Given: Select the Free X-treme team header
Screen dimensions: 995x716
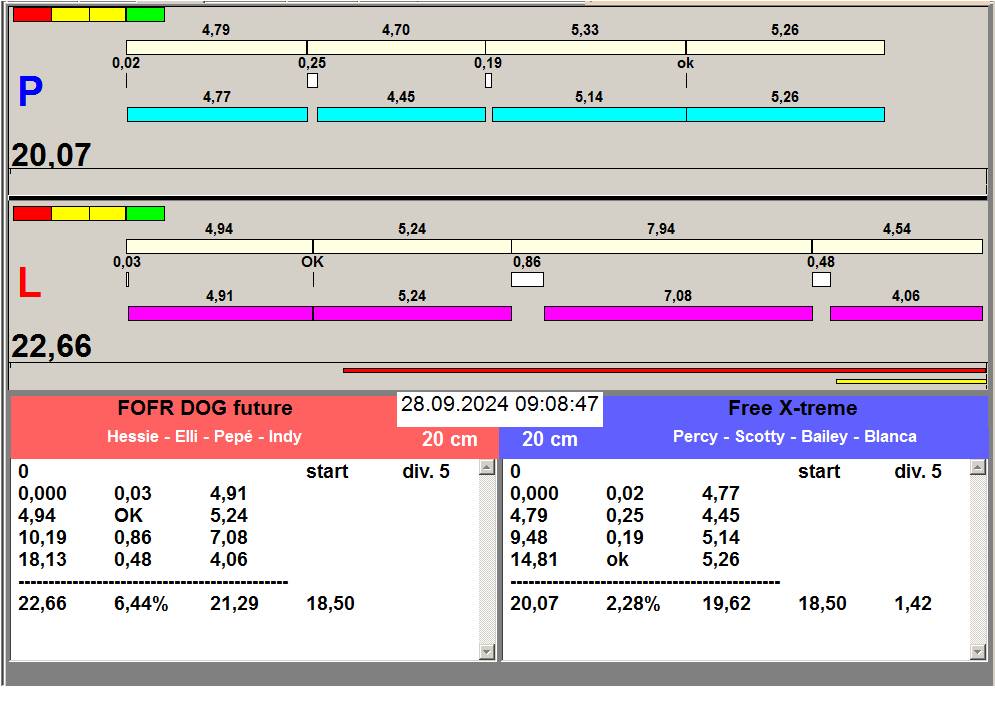Looking at the screenshot, I should [x=793, y=408].
